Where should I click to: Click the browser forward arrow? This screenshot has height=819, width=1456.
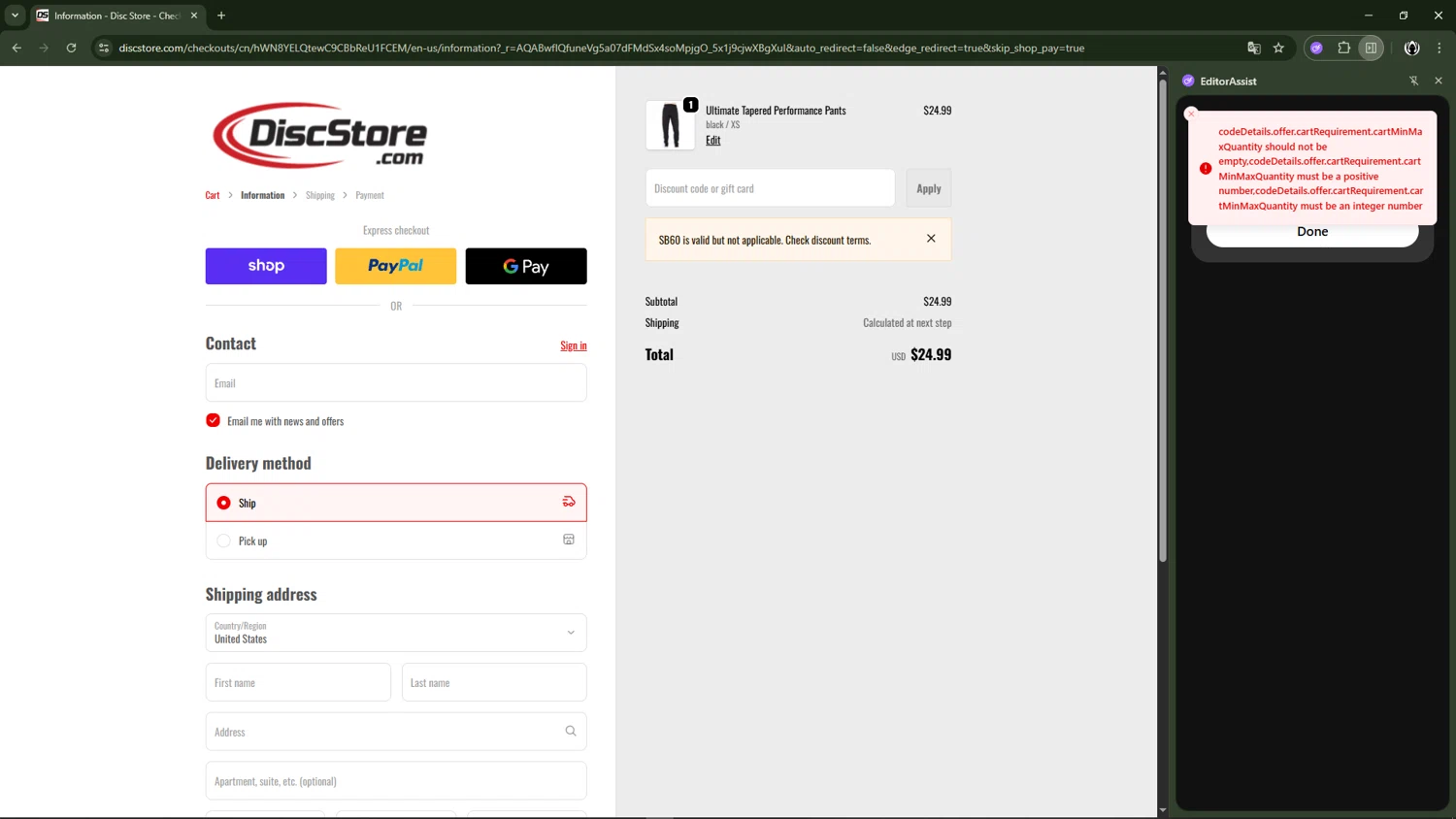[44, 48]
